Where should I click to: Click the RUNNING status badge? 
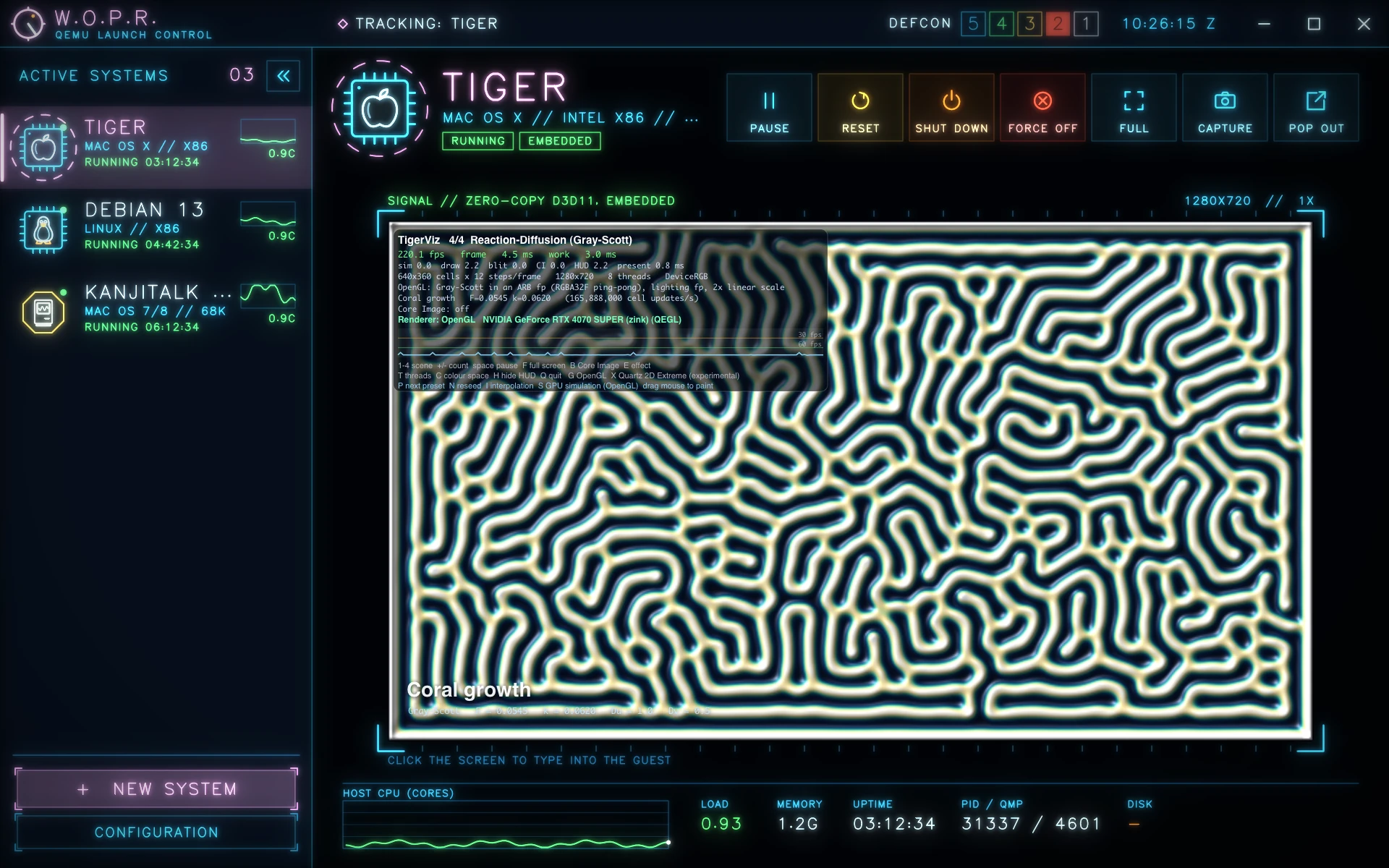478,141
